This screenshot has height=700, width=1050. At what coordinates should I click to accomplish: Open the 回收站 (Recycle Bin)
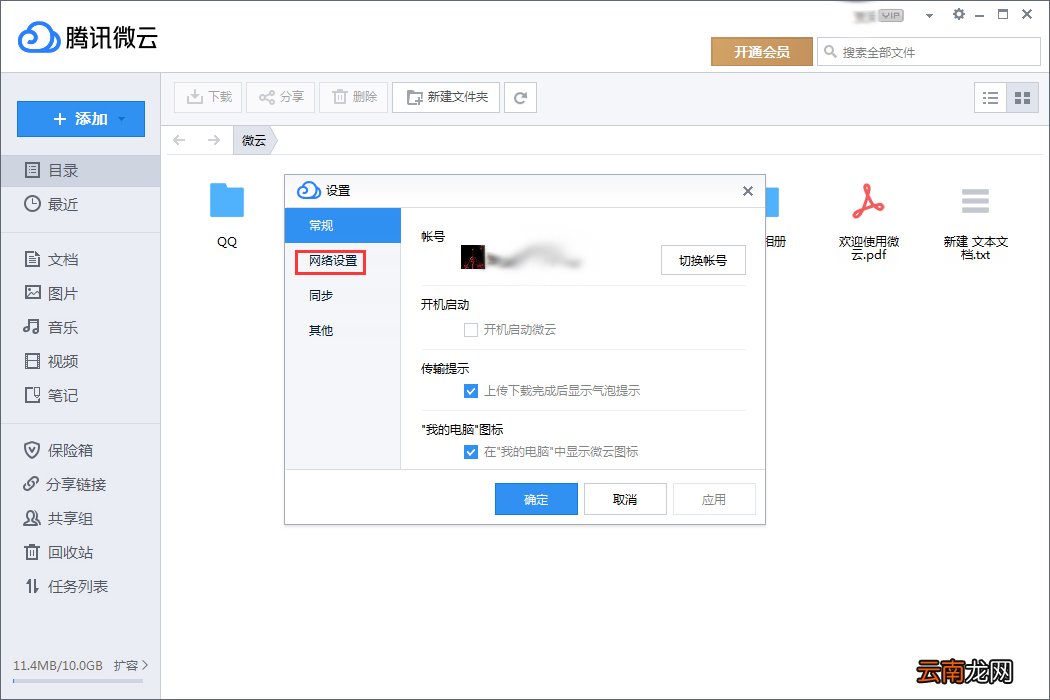tap(62, 552)
